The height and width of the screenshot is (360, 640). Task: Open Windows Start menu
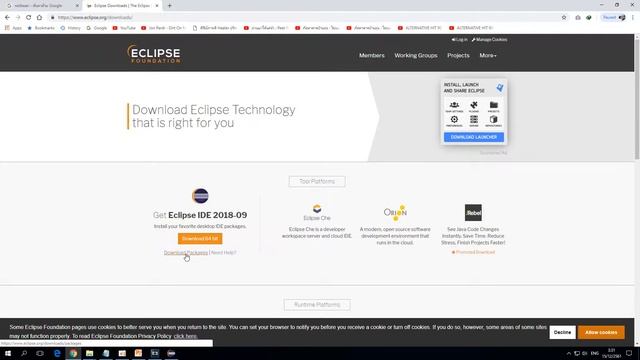[x=8, y=353]
